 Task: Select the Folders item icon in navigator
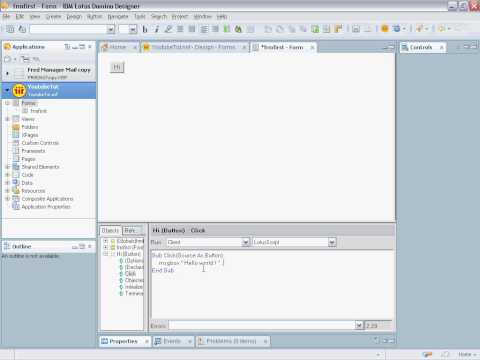pyautogui.click(x=16, y=127)
